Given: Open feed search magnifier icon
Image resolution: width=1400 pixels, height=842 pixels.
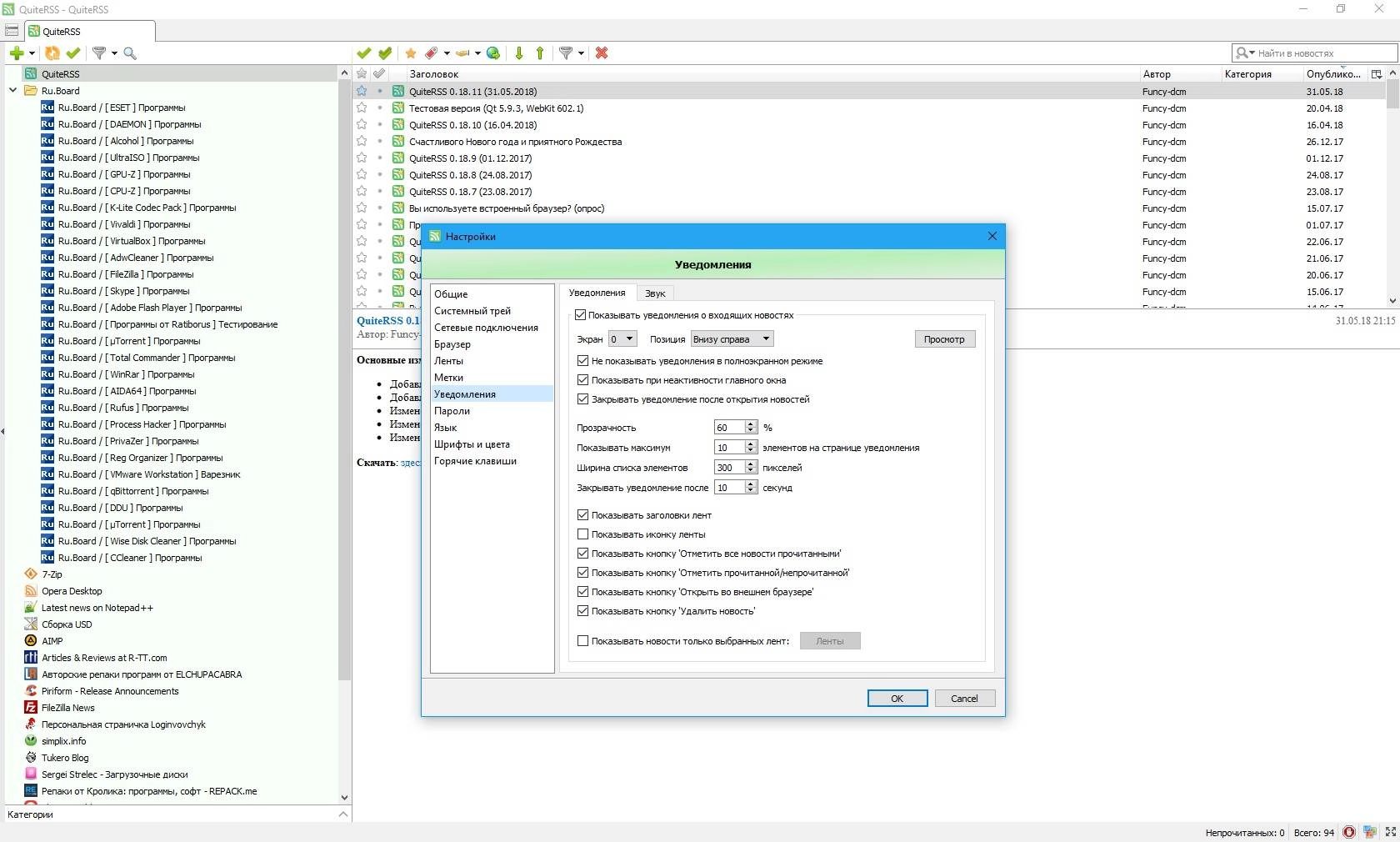Looking at the screenshot, I should [x=130, y=53].
